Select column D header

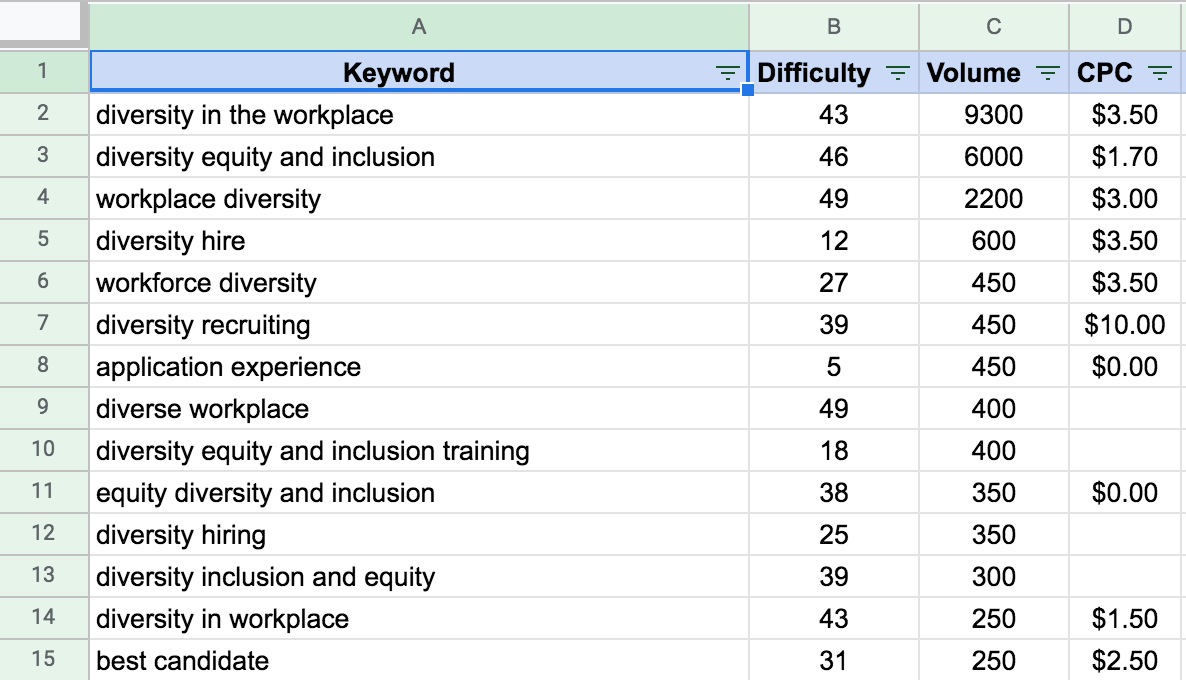coord(1124,27)
